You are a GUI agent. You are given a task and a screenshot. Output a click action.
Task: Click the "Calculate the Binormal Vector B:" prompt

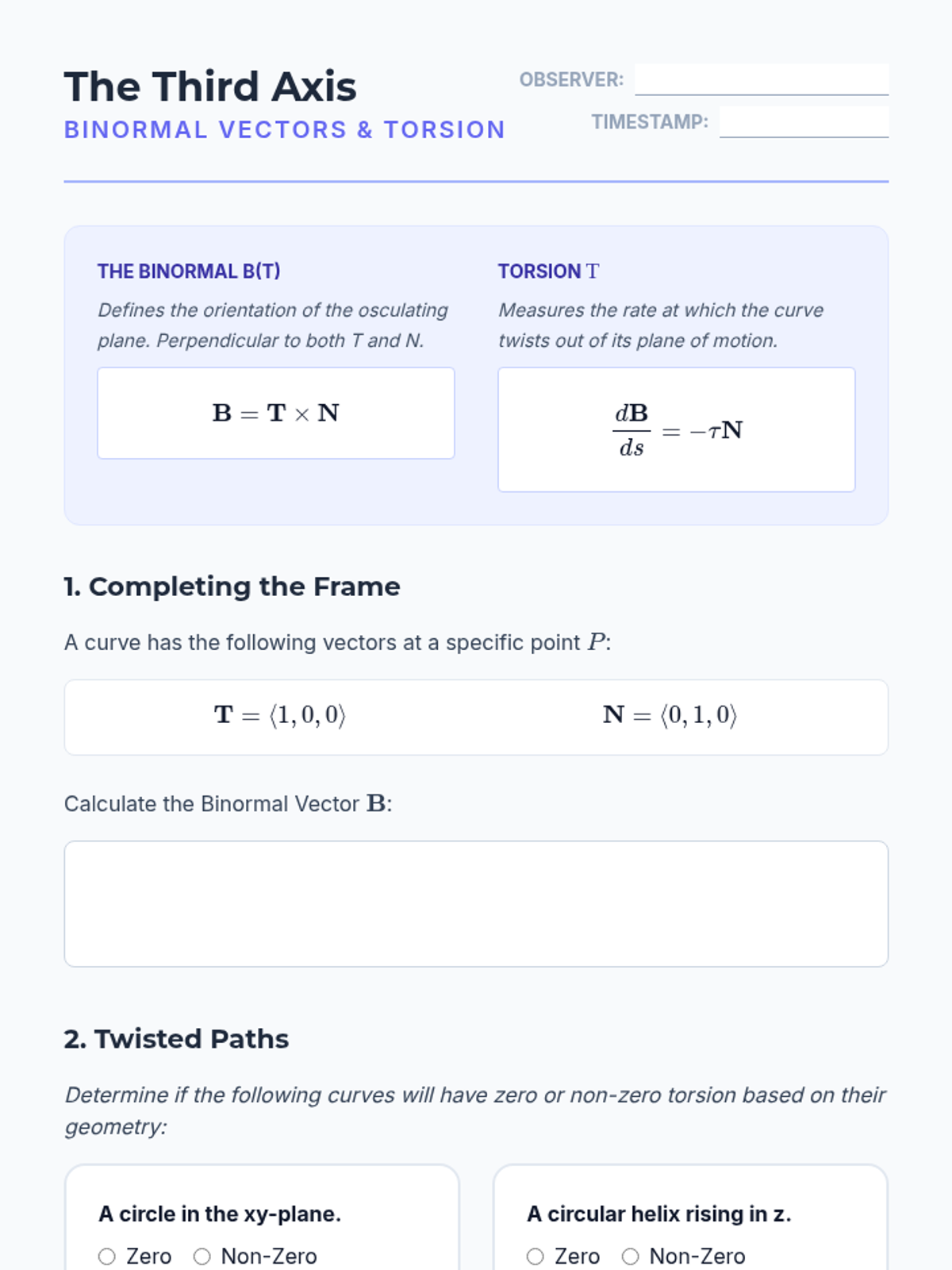click(x=228, y=804)
